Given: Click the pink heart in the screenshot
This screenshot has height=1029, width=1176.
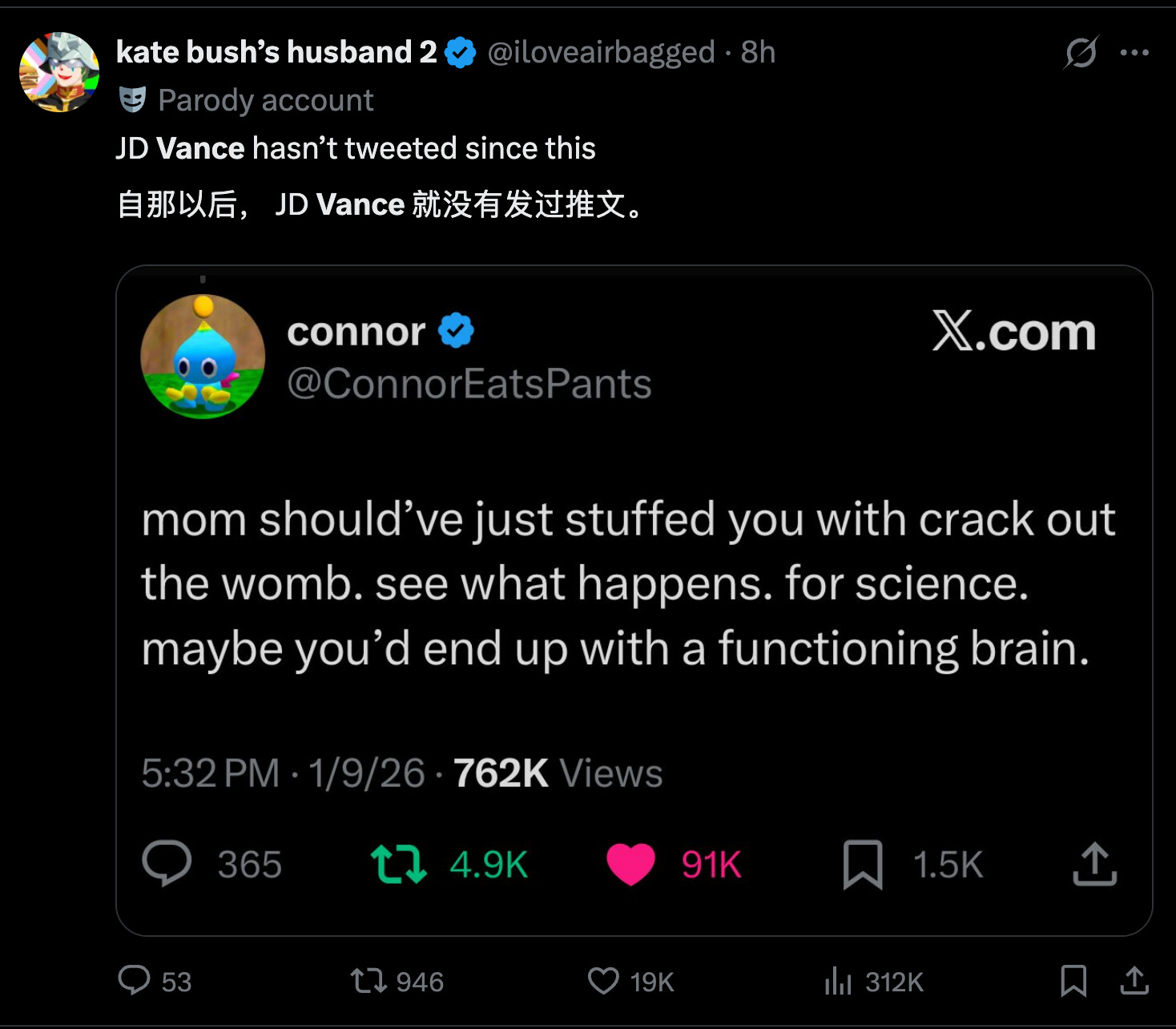Looking at the screenshot, I should [630, 865].
